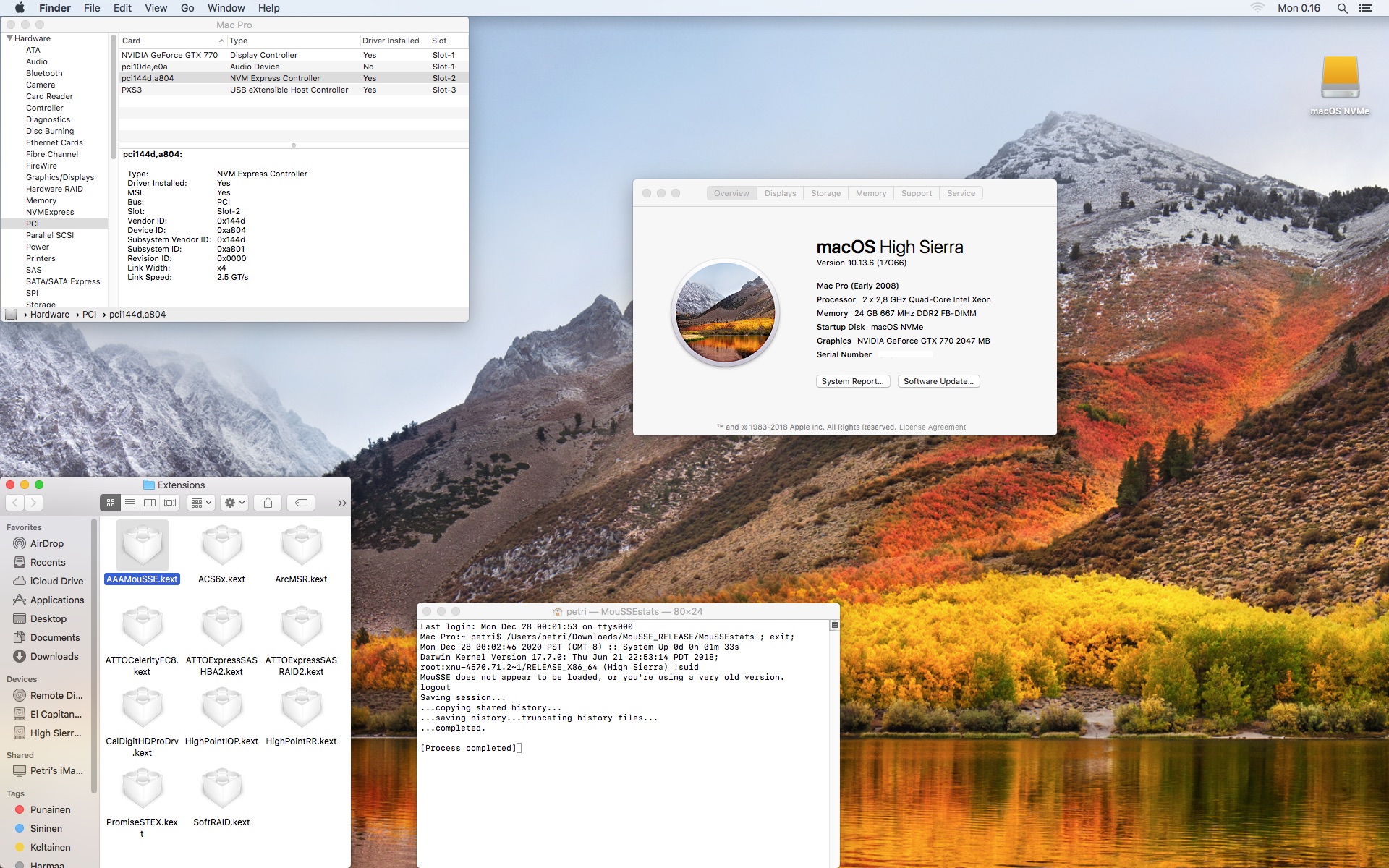Open the Go menu
Image resolution: width=1389 pixels, height=868 pixels.
point(187,8)
